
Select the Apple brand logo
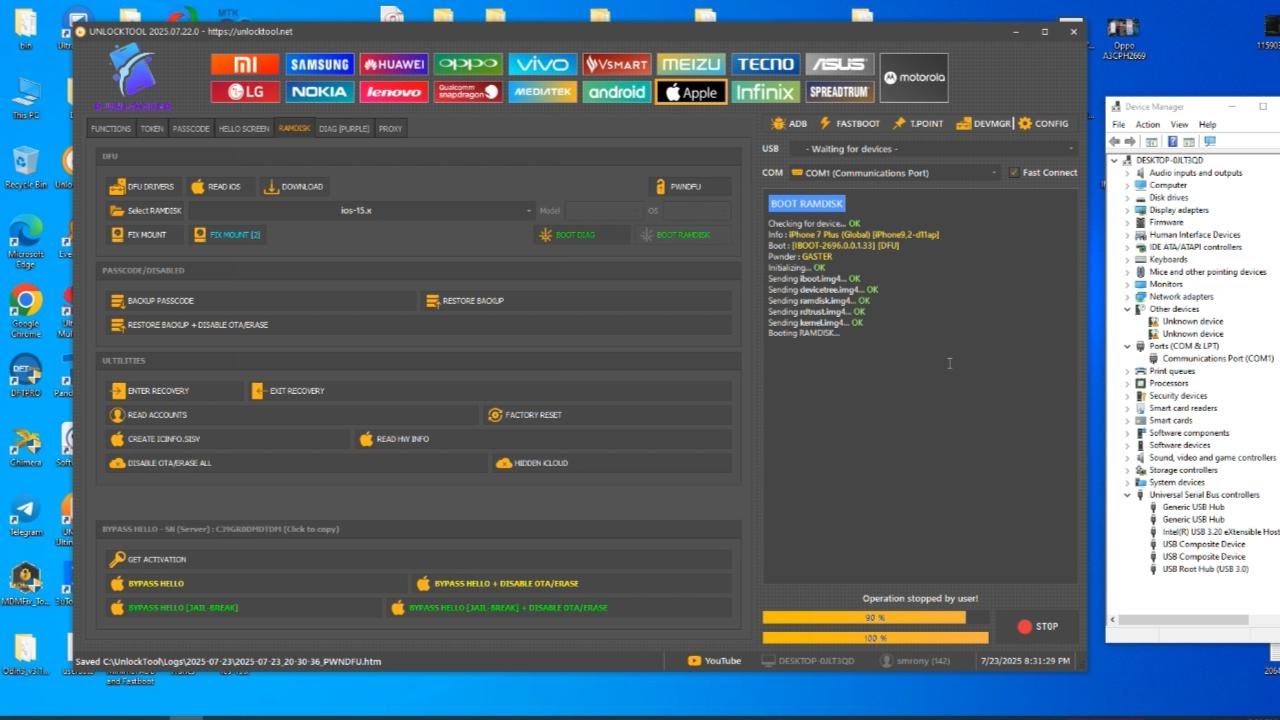point(691,92)
